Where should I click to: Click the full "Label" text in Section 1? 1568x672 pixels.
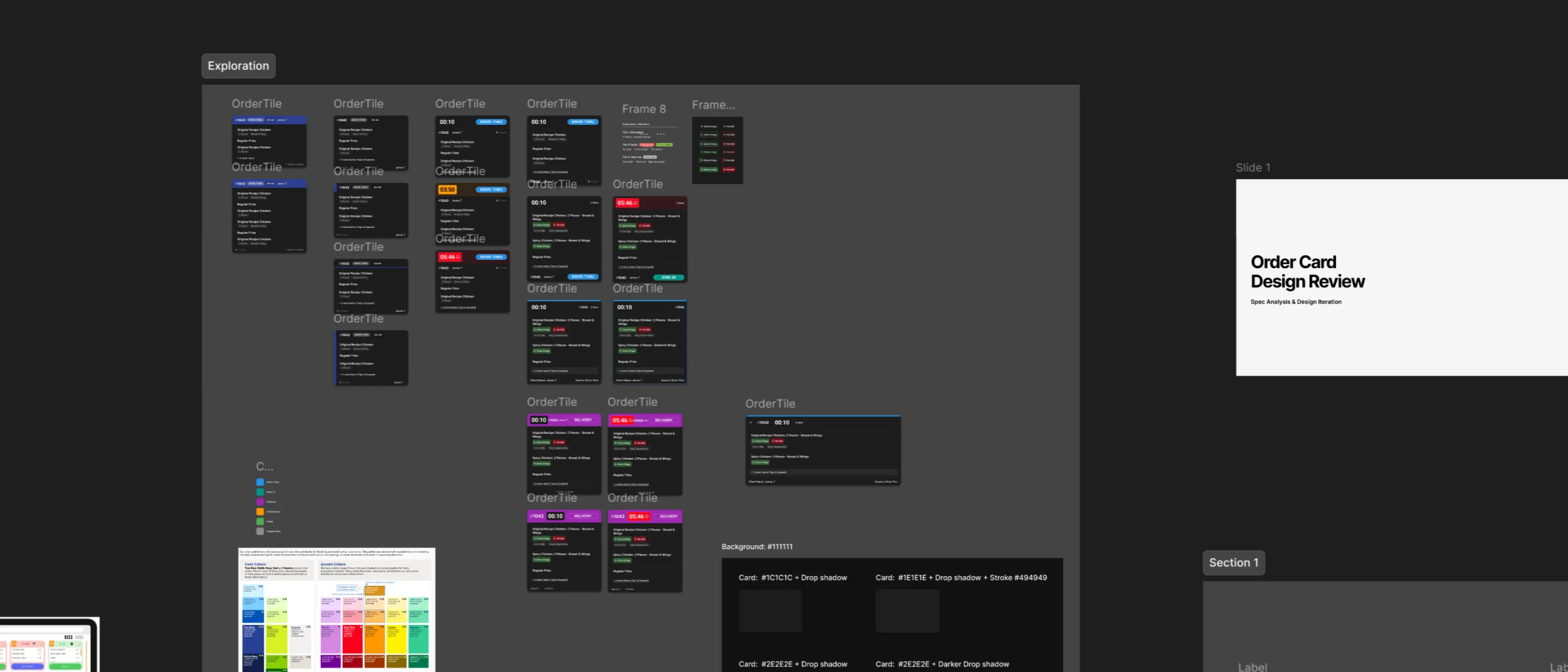click(x=1252, y=667)
